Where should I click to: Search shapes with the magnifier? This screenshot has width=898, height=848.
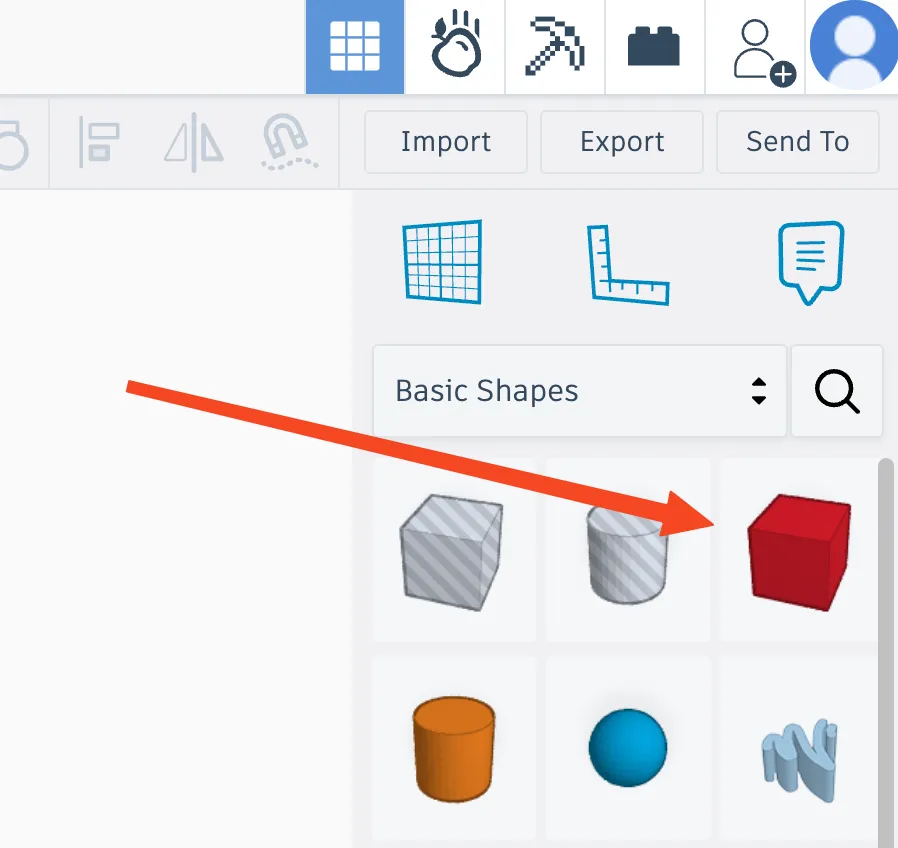[x=837, y=391]
